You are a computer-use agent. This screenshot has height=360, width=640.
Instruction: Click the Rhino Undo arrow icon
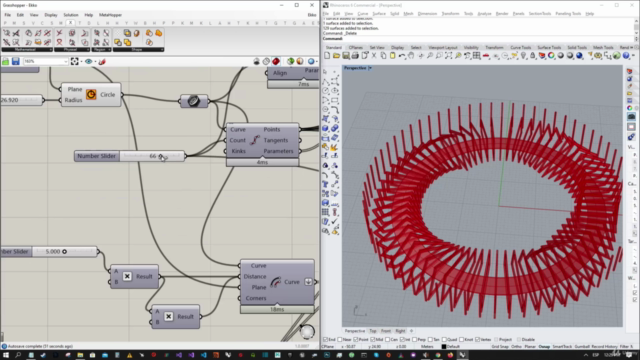point(402,56)
